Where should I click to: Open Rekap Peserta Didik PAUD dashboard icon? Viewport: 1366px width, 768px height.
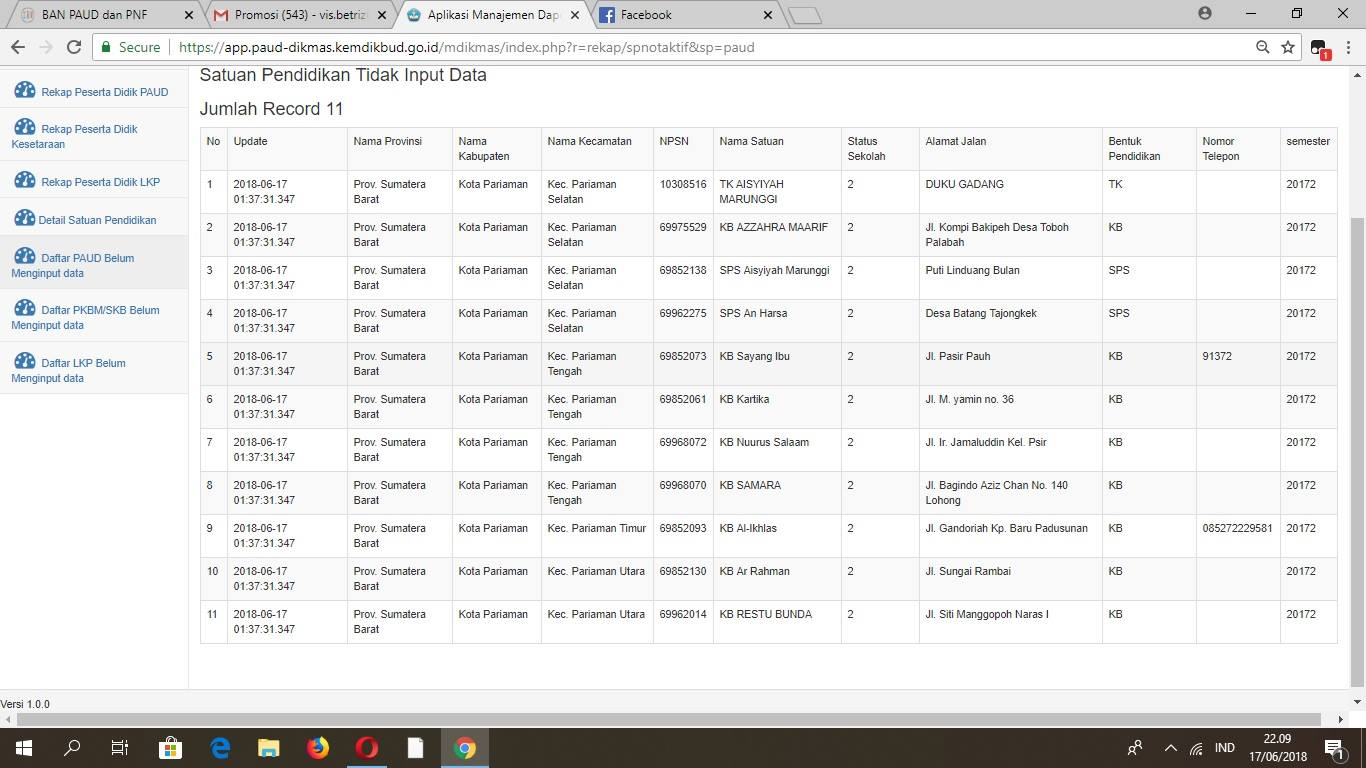click(x=24, y=90)
